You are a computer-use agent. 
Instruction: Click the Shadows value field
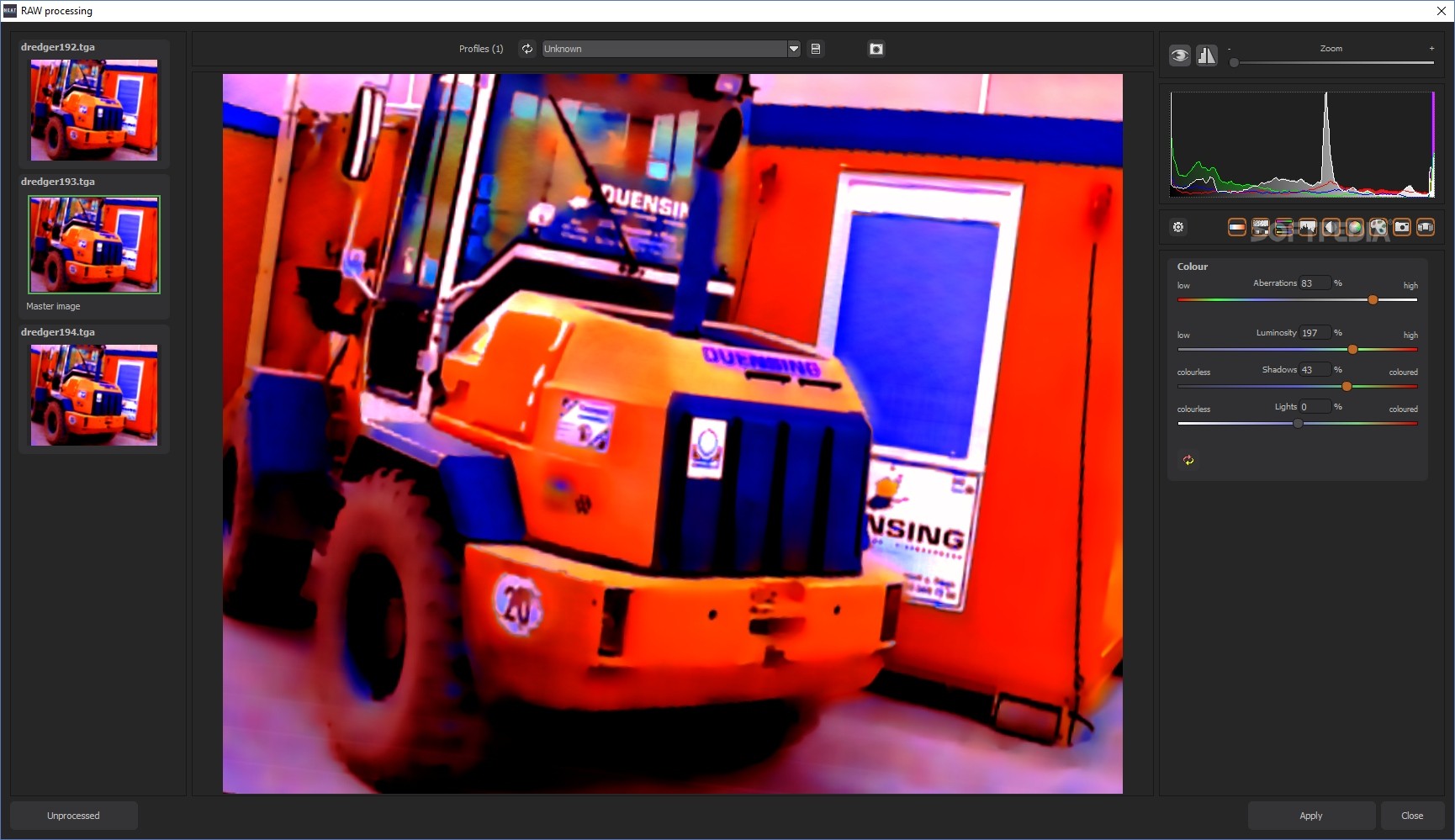[1315, 370]
